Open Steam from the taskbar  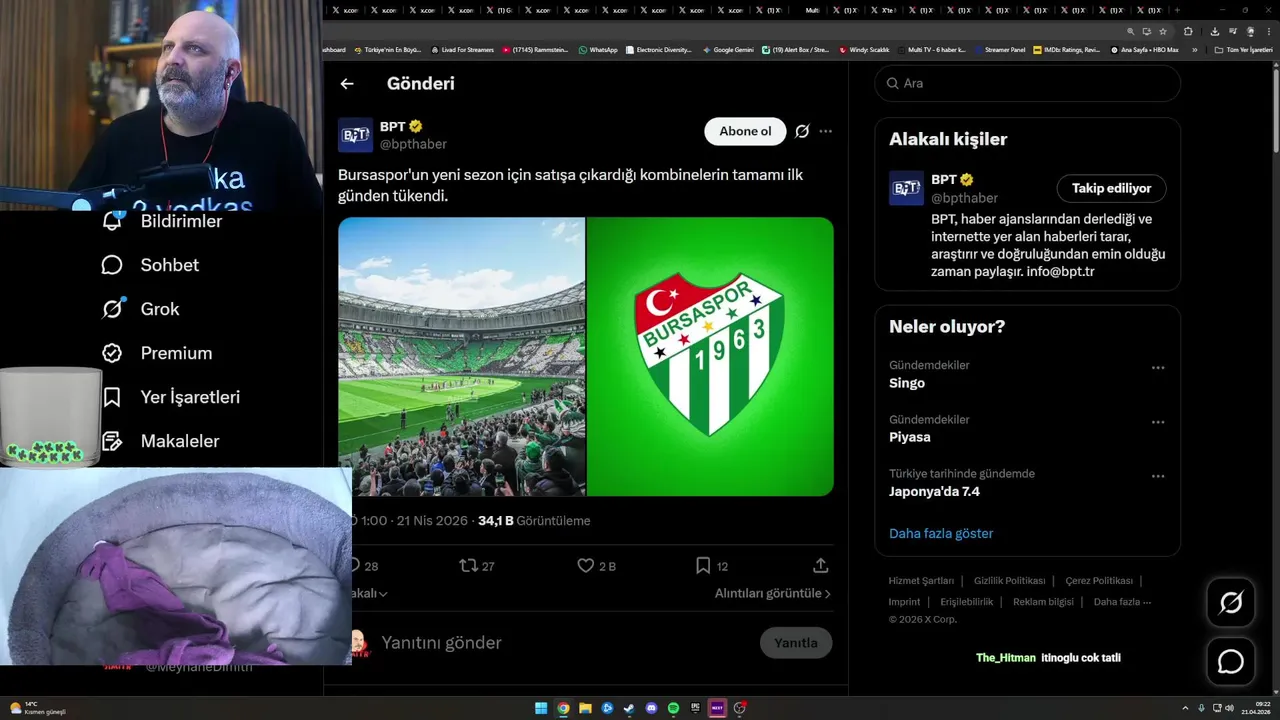click(x=629, y=708)
